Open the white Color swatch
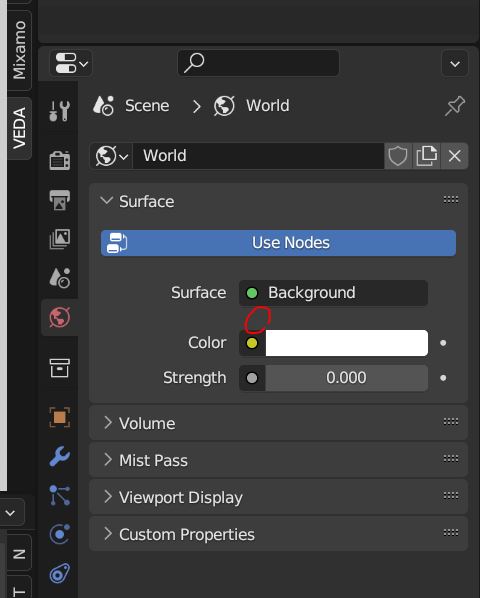 pos(347,343)
